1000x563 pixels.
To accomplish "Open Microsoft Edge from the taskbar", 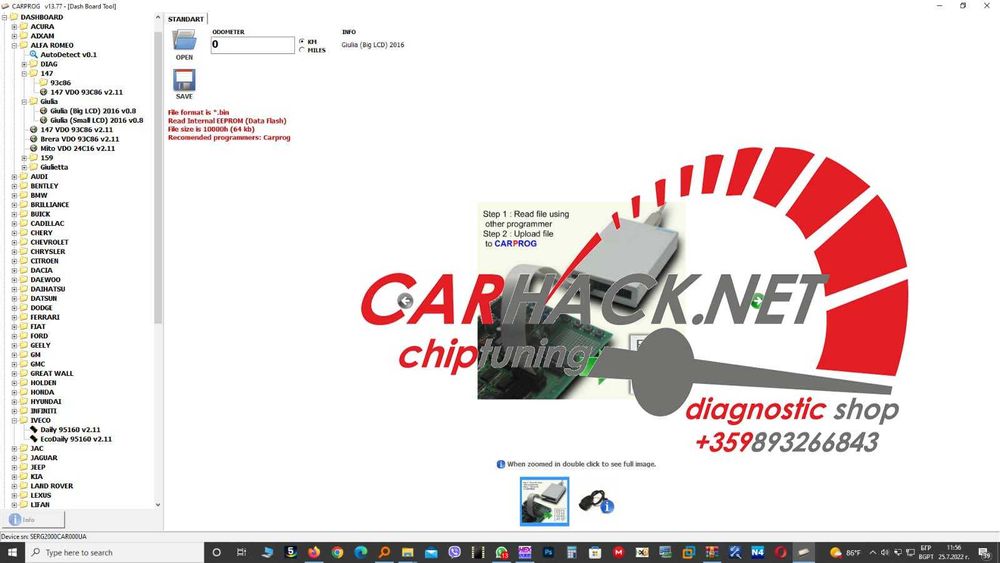I will (x=361, y=552).
